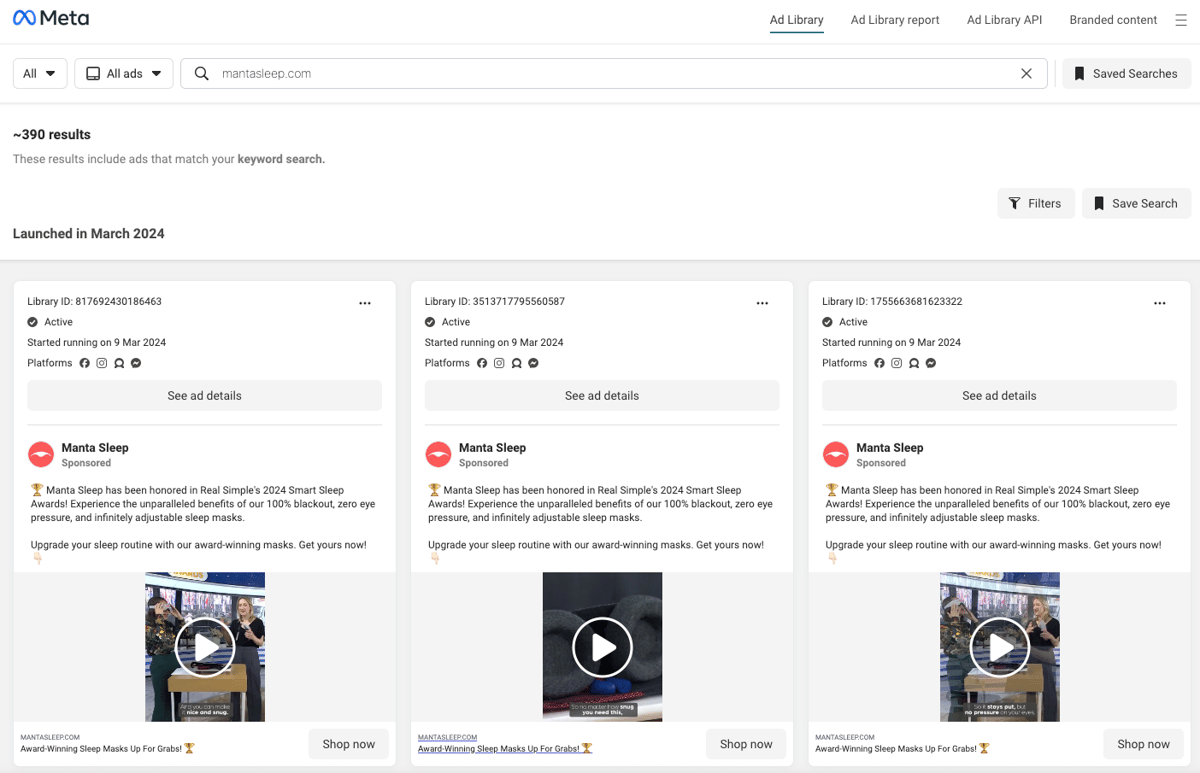Image resolution: width=1200 pixels, height=773 pixels.
Task: Click Messenger platform icon on ad 817692430186463
Action: click(136, 363)
